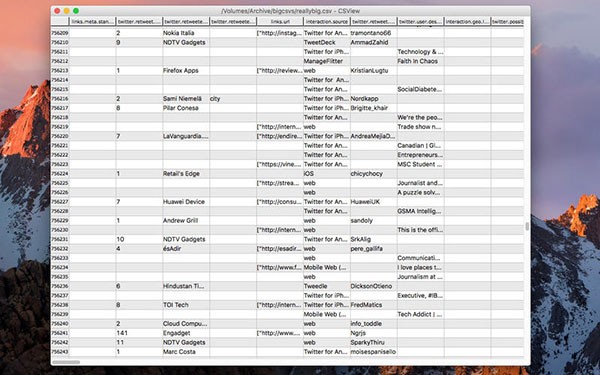Screen dimensions: 600x375
Task: Click the interaction.source column header
Action: pyautogui.click(x=327, y=22)
